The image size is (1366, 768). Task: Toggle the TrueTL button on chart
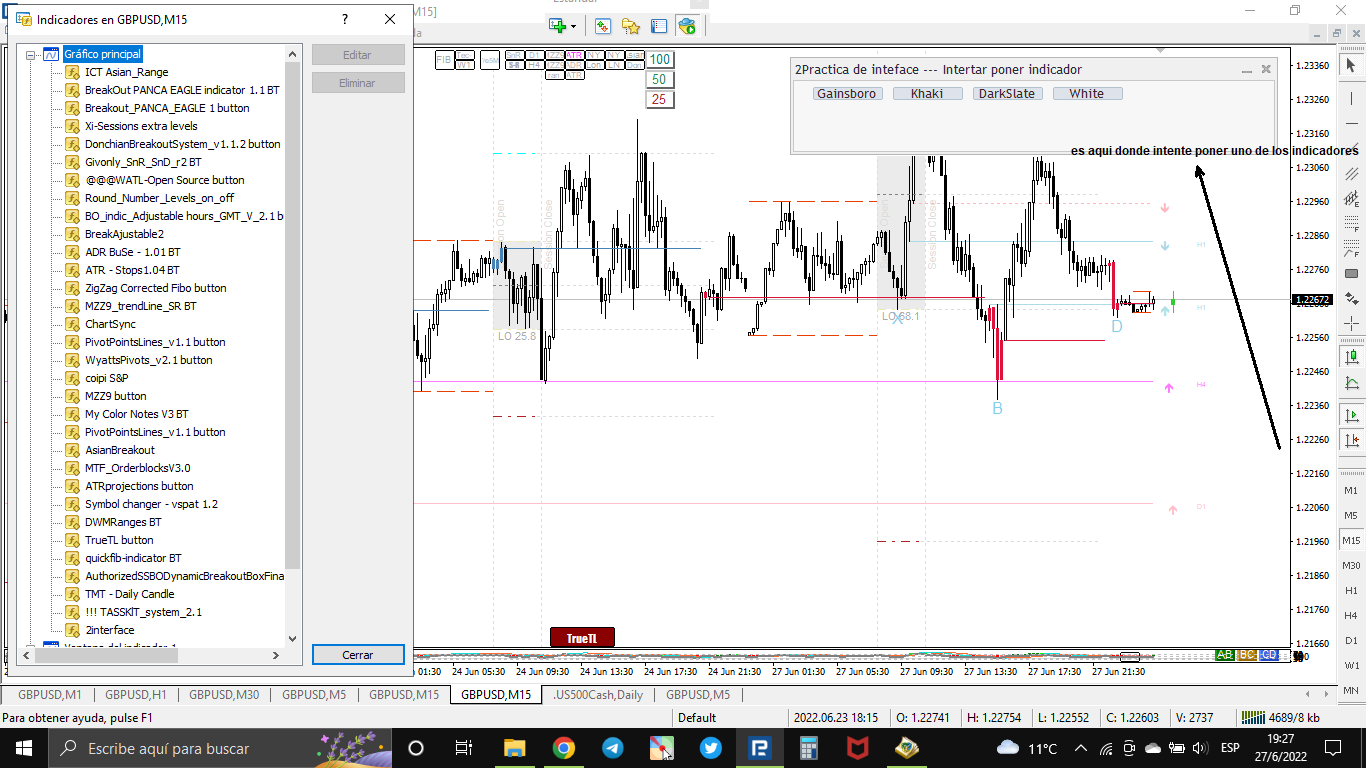point(582,638)
